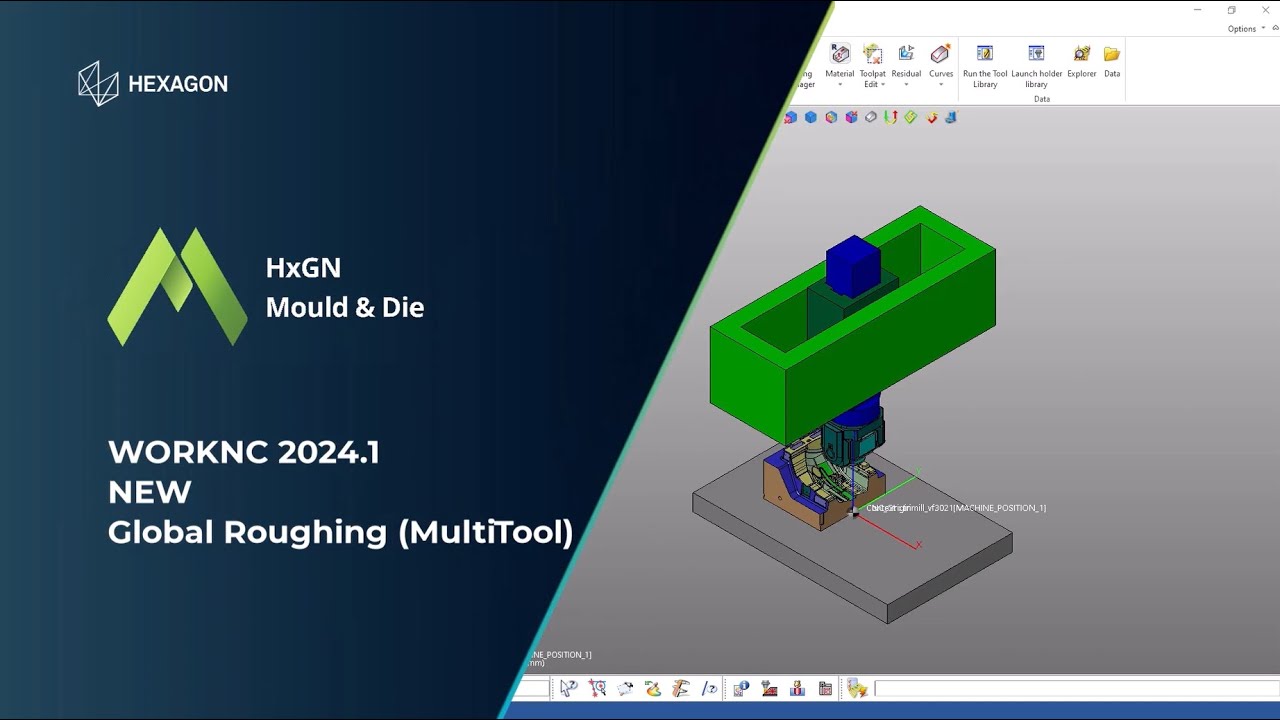
Task: Click the red-yellow curved arrow icon
Action: point(931,117)
